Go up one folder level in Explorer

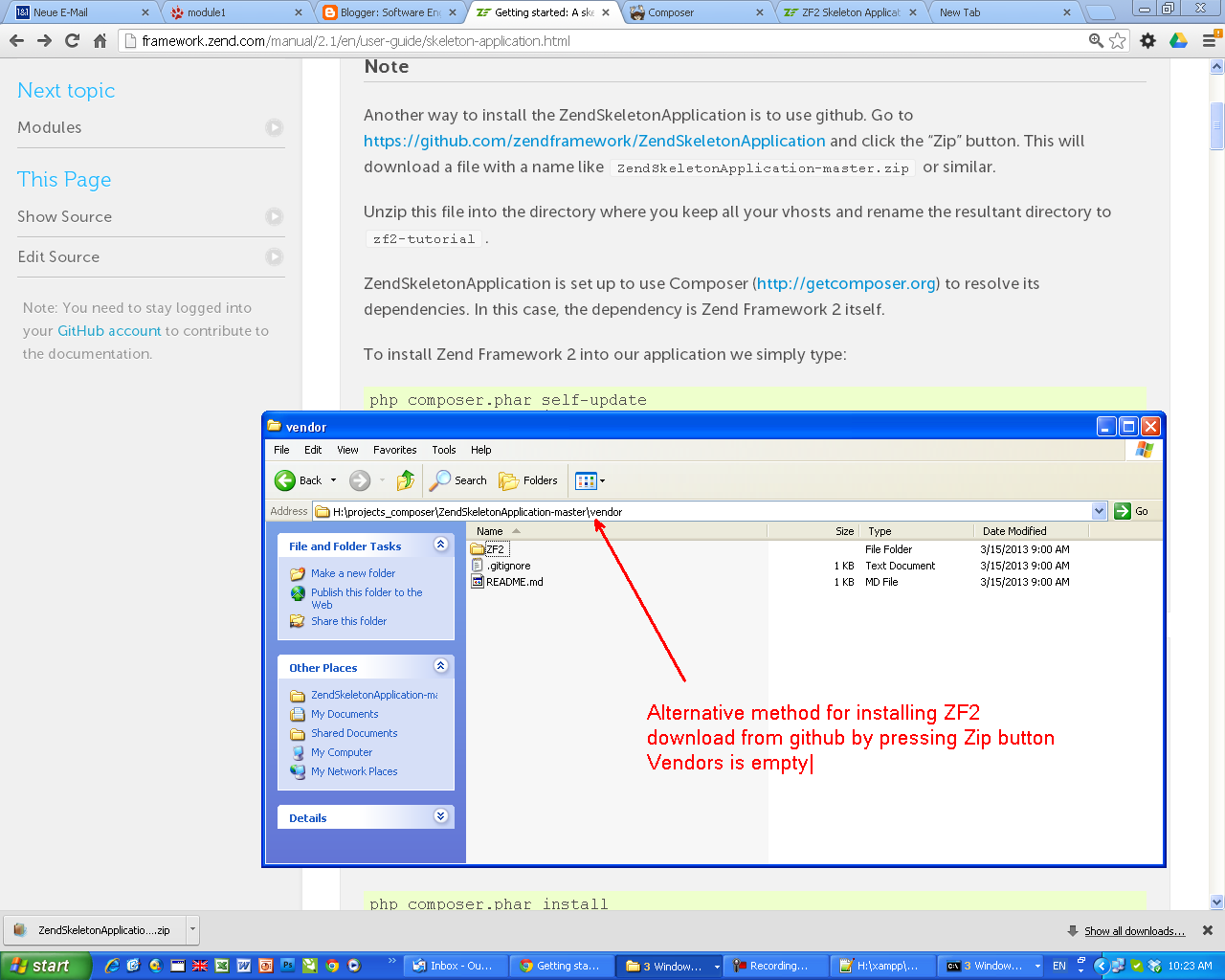click(406, 480)
